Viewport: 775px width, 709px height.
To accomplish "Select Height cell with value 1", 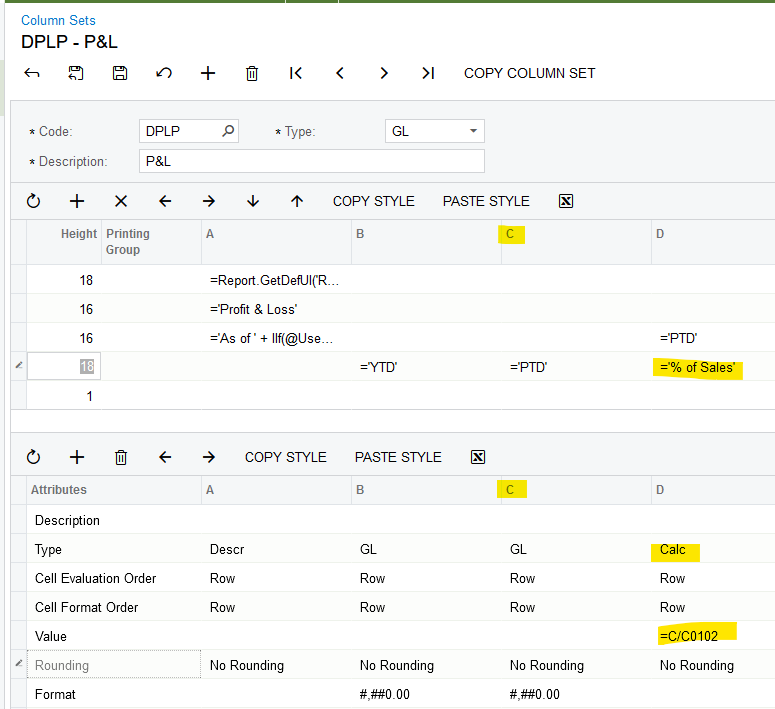I will pyautogui.click(x=64, y=396).
